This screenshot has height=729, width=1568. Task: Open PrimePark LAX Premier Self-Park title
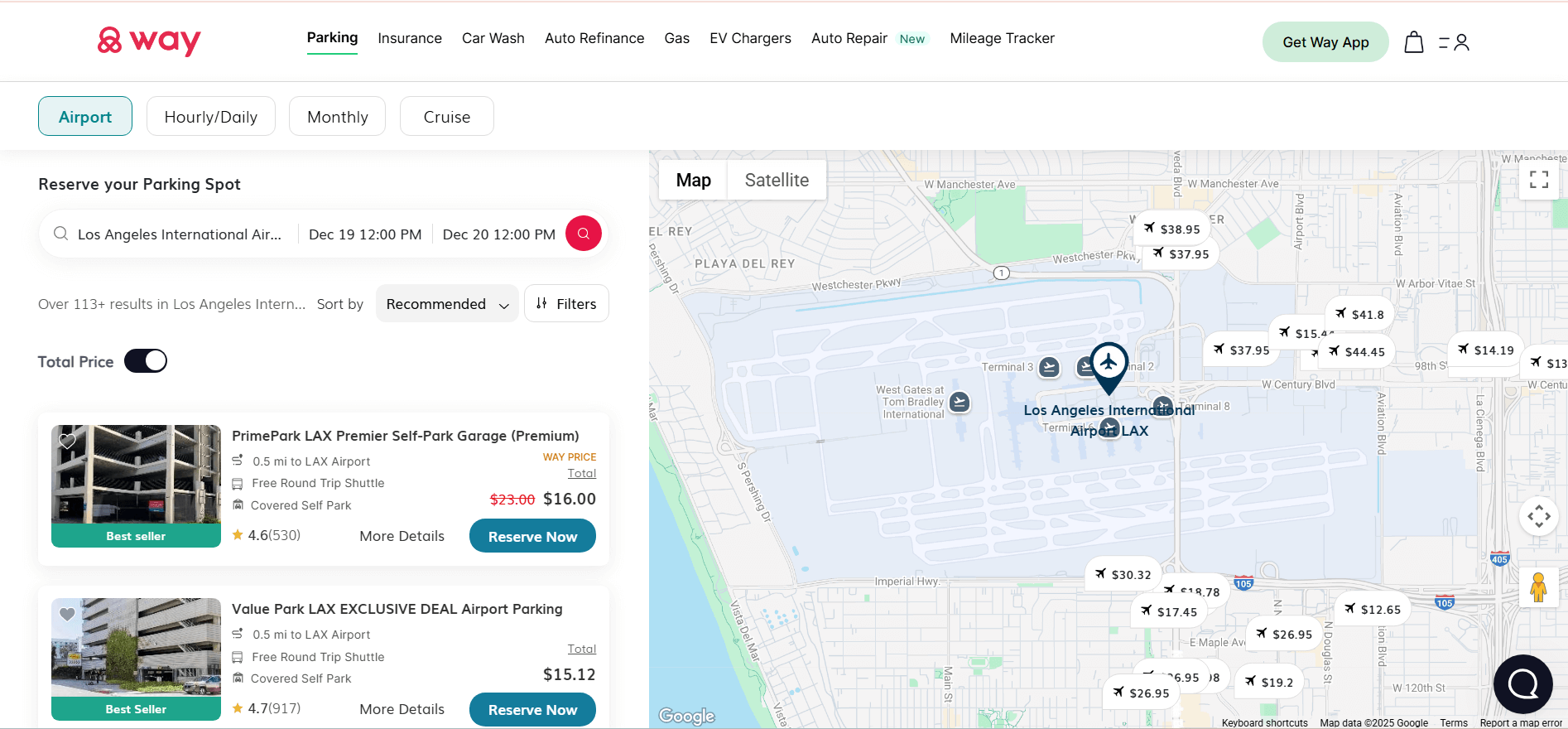(405, 436)
